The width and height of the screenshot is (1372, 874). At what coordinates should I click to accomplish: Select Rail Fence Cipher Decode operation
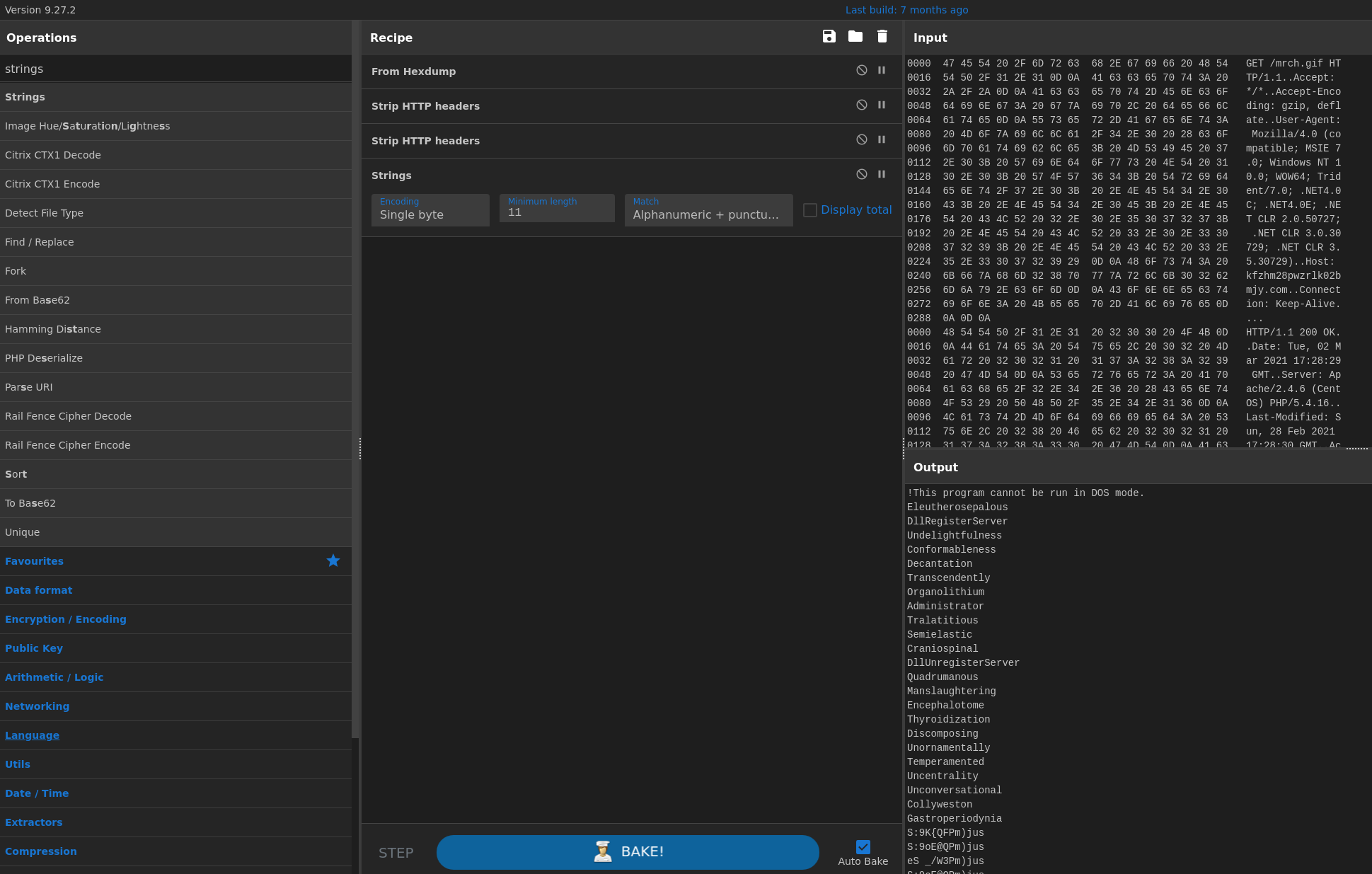(x=175, y=416)
